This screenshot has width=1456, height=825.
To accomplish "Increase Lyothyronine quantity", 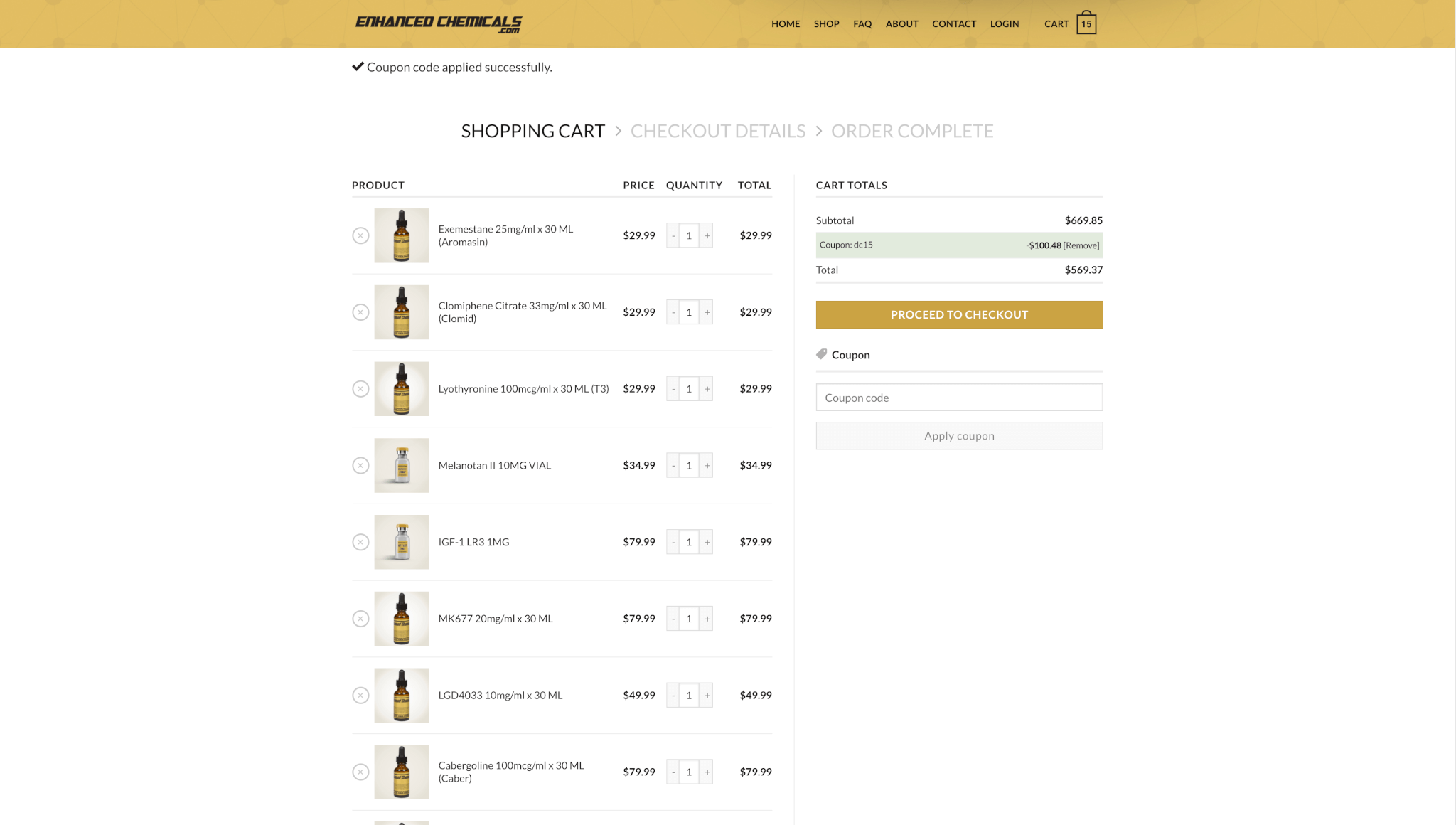I will tap(707, 389).
